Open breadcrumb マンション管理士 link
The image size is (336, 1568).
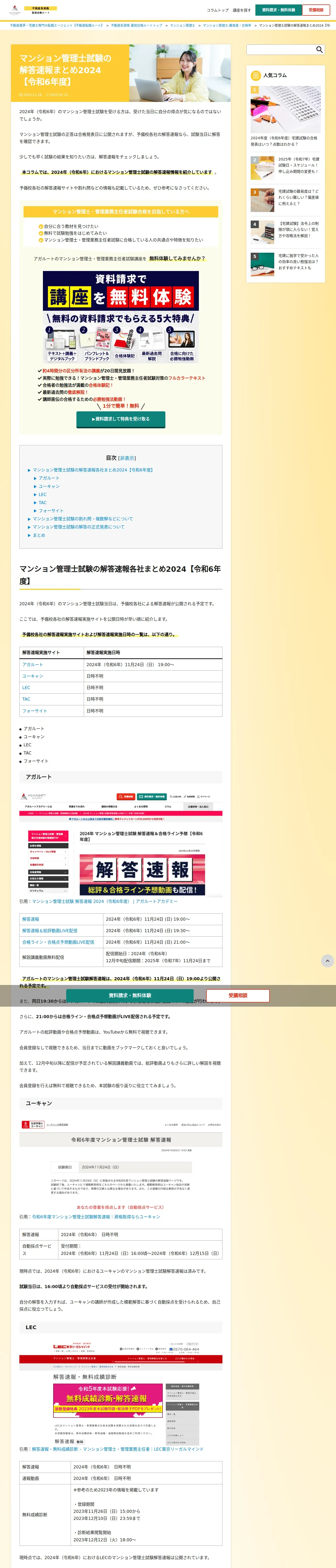[182, 26]
